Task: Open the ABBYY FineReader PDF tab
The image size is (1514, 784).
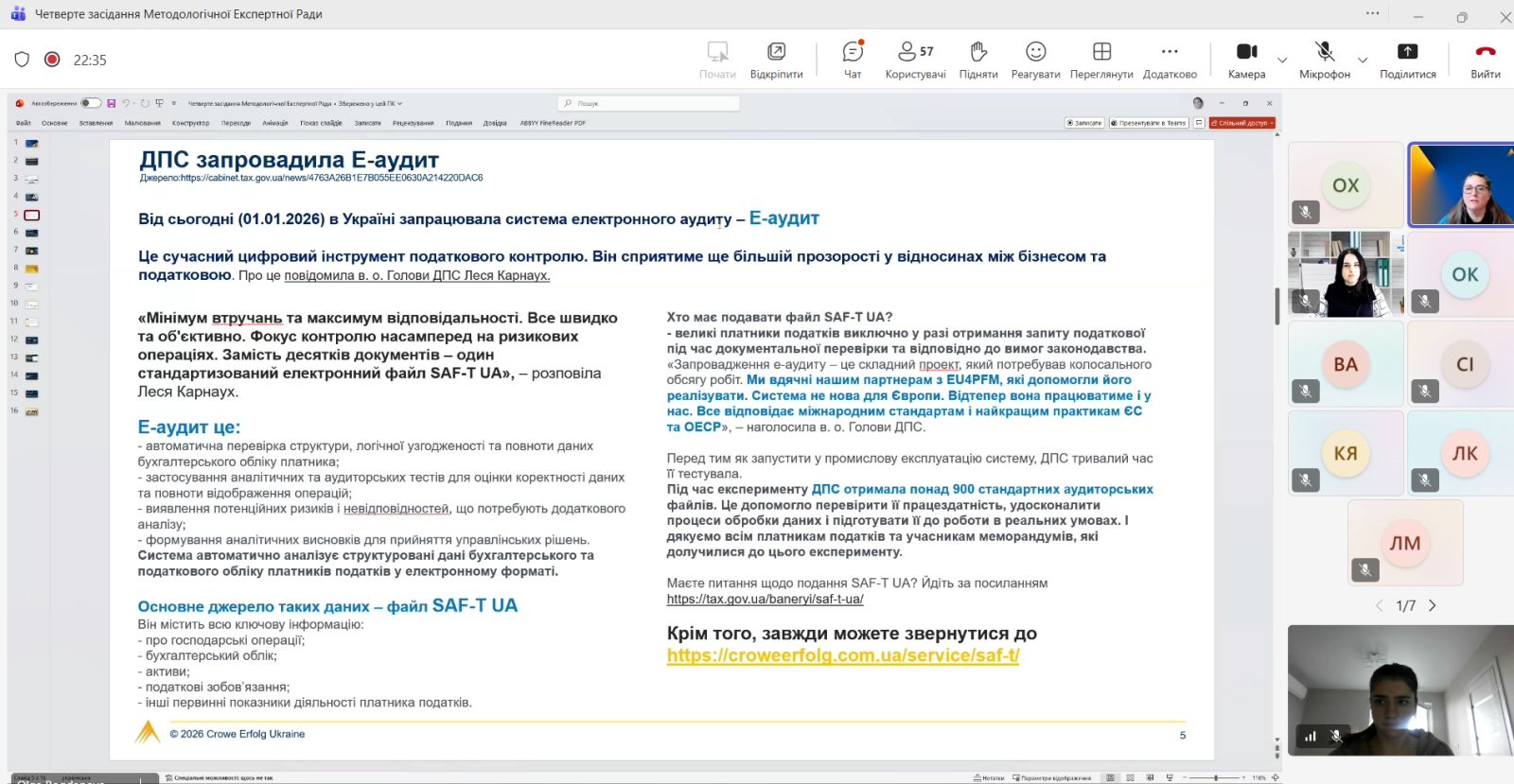Action: click(553, 123)
